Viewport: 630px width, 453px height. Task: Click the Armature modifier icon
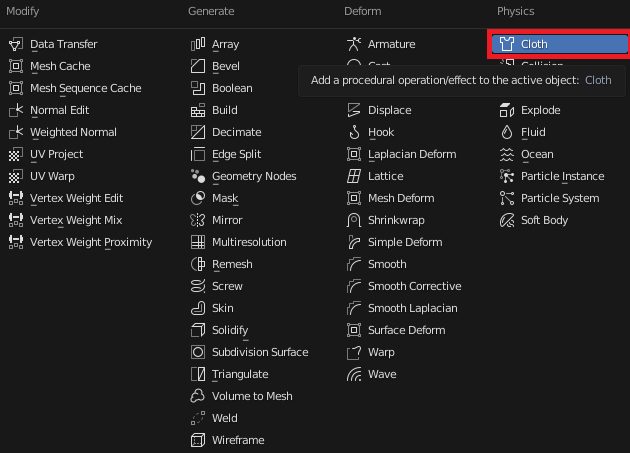tap(353, 44)
